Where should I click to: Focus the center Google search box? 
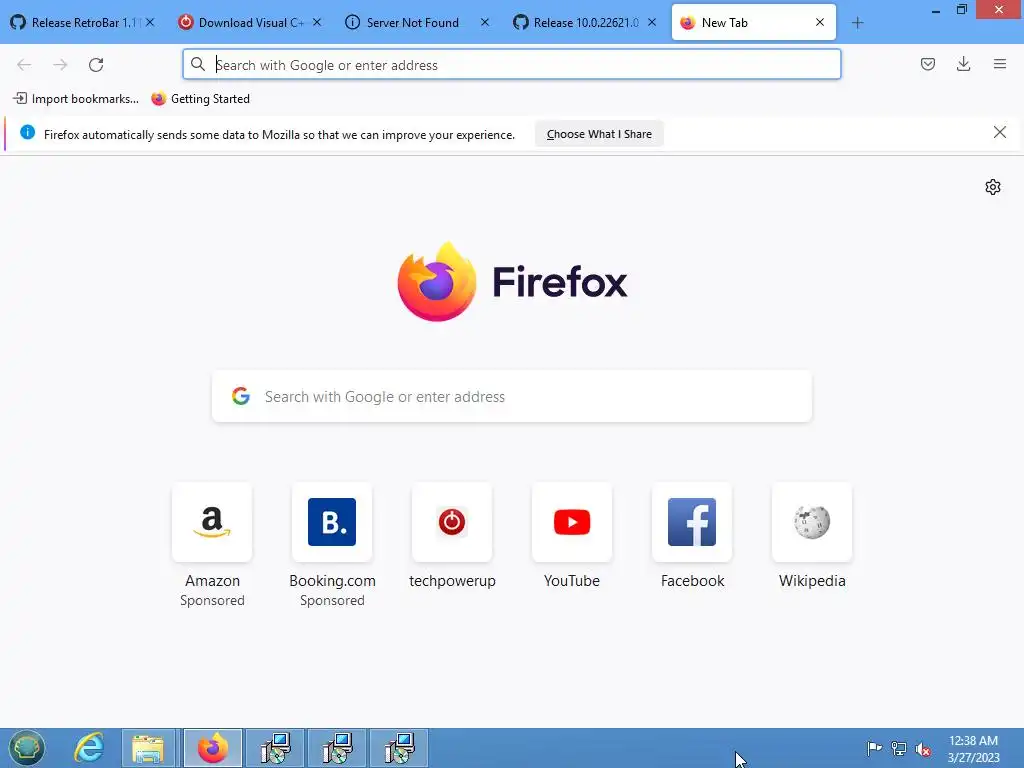tap(512, 396)
